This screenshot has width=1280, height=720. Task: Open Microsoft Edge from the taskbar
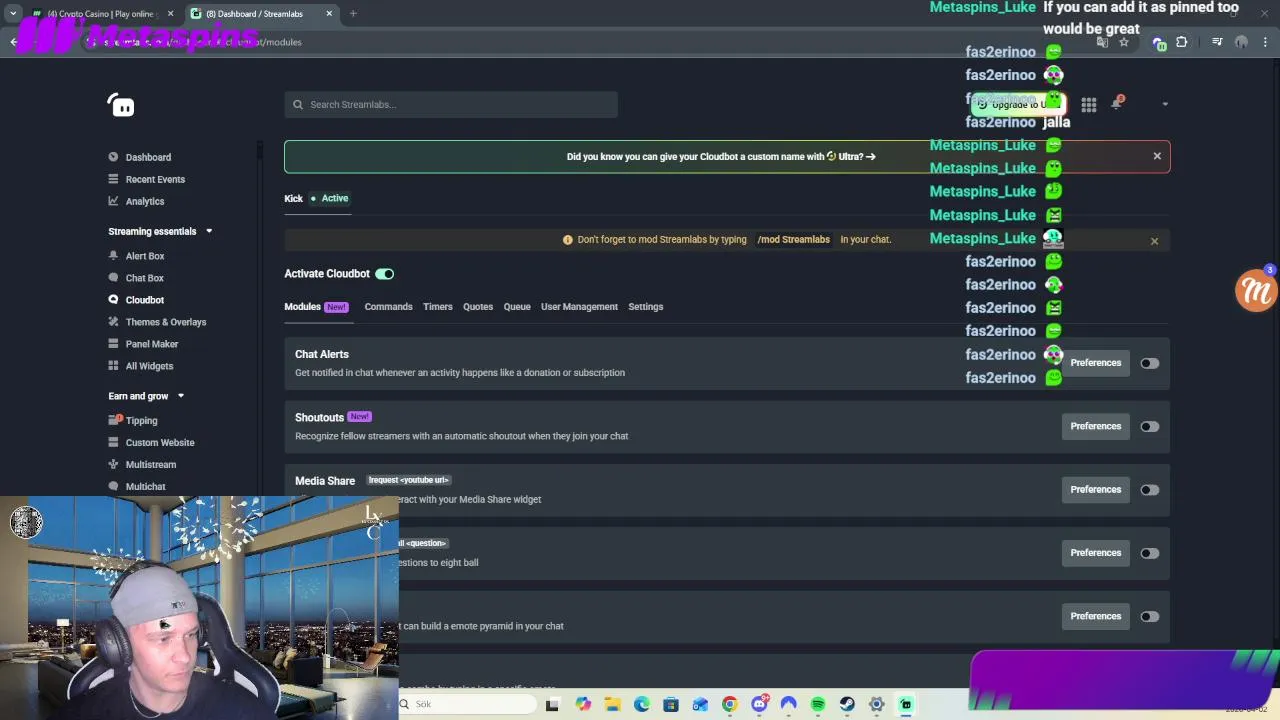pos(641,704)
